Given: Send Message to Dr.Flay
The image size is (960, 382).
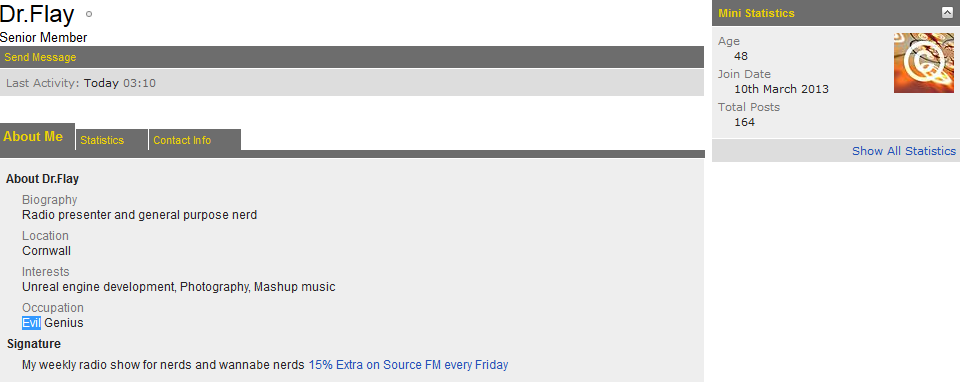Looking at the screenshot, I should point(40,57).
